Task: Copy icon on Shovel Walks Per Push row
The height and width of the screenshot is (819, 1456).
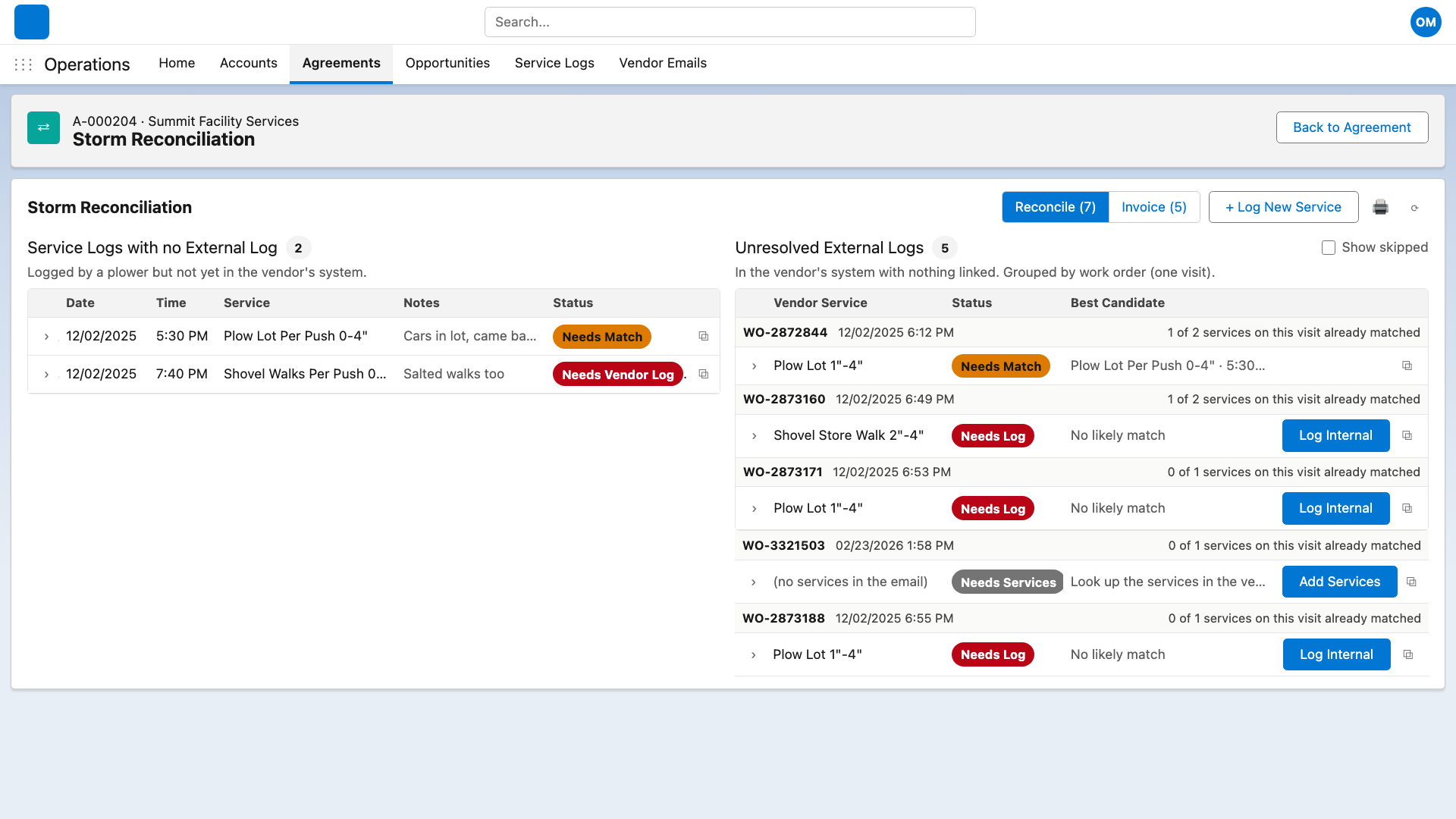Action: [x=704, y=374]
